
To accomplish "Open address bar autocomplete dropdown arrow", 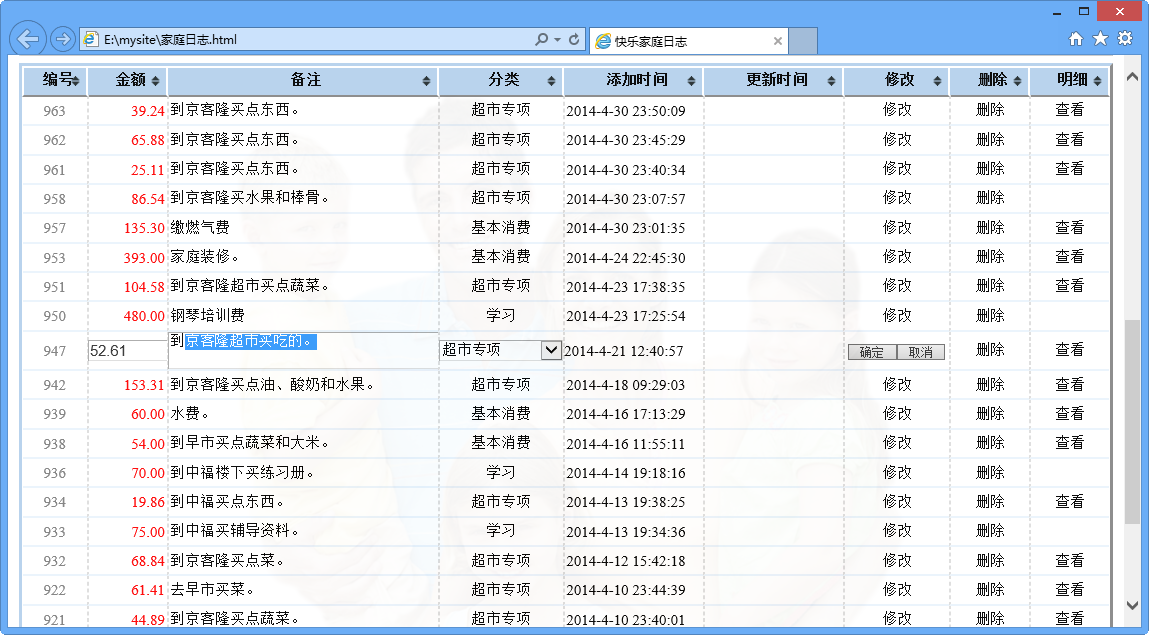I will tap(558, 40).
